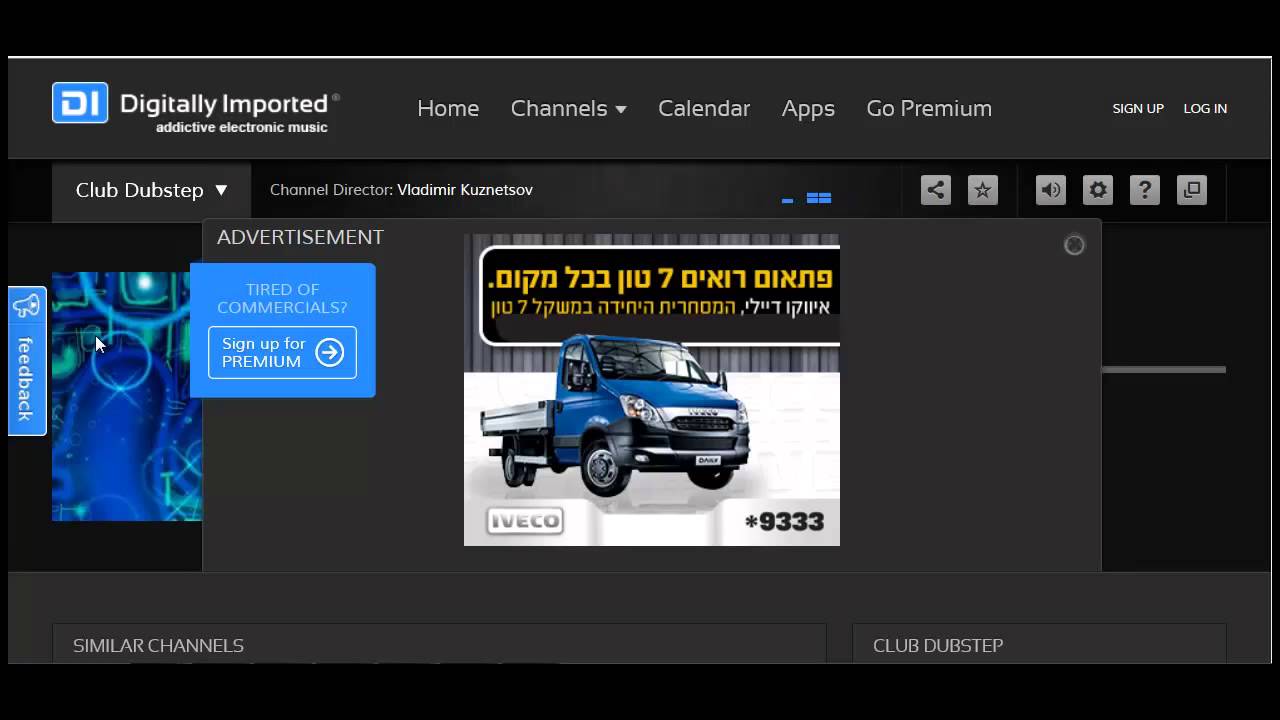This screenshot has height=720, width=1280.
Task: Click the SIMILAR CHANNELS heading
Action: tap(158, 646)
